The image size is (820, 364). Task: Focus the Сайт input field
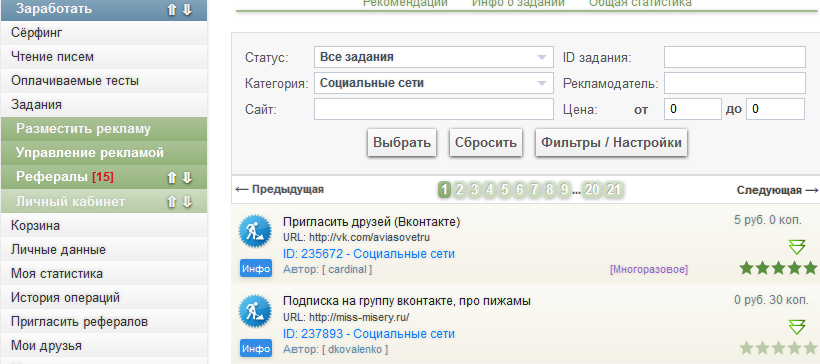pos(434,109)
